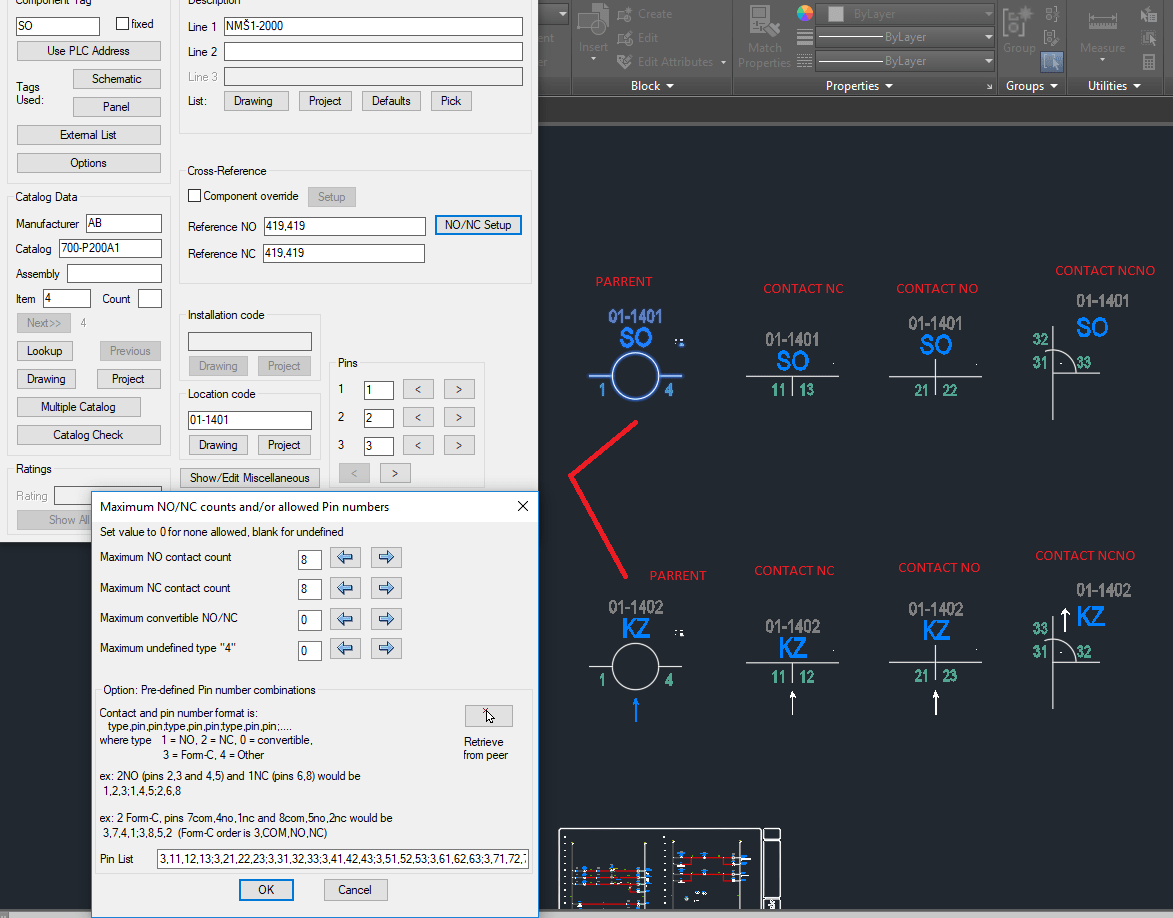Click Quick Select icon in Utilities
The image size is (1173, 918).
(x=1149, y=13)
